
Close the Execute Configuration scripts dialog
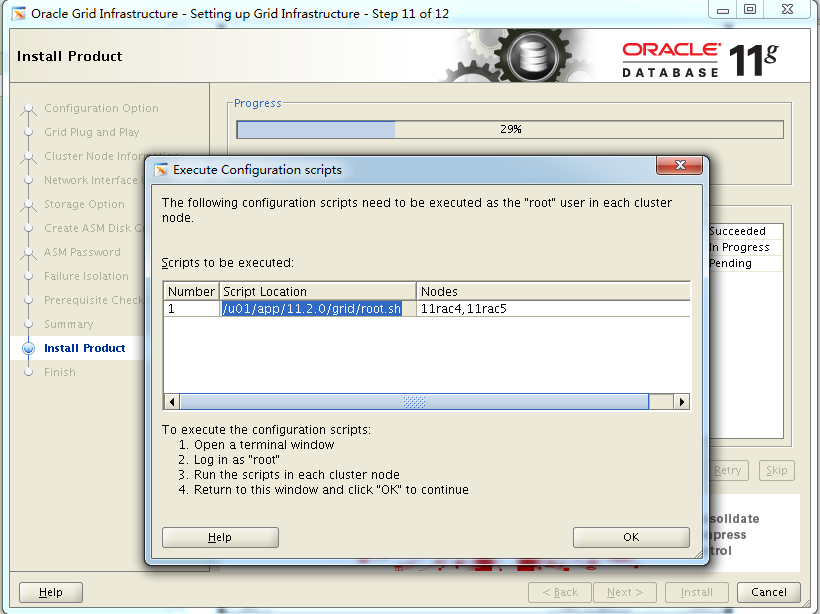pos(679,165)
